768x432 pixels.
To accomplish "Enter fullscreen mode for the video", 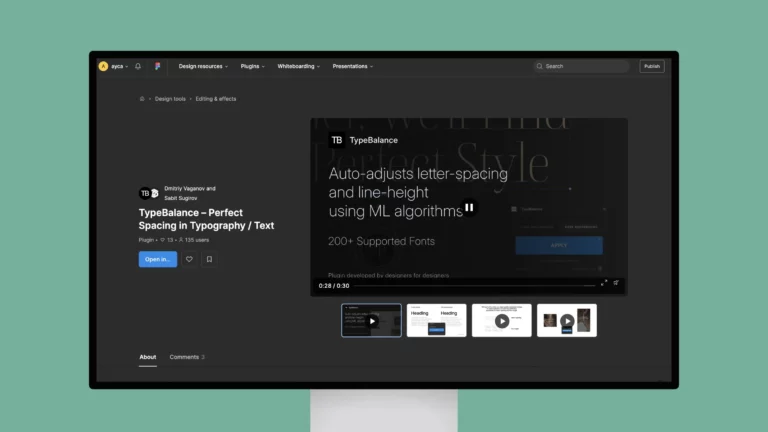I will [604, 284].
